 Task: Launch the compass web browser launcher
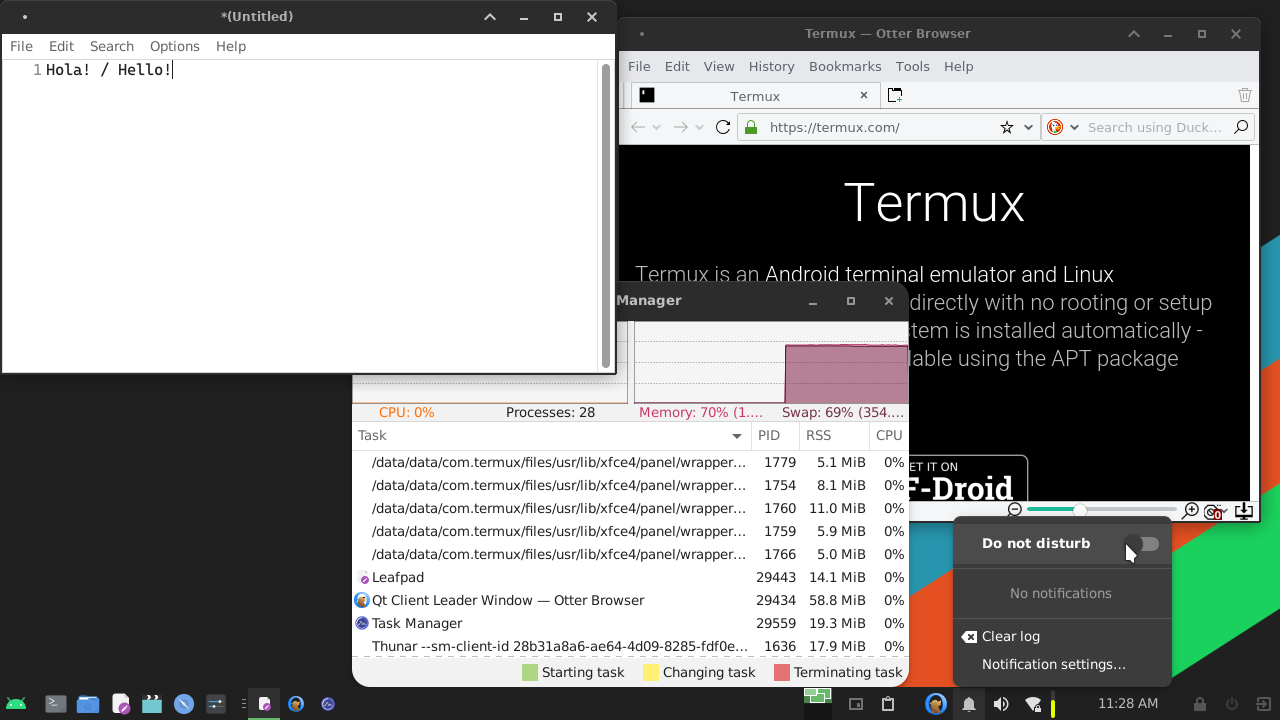click(x=184, y=704)
